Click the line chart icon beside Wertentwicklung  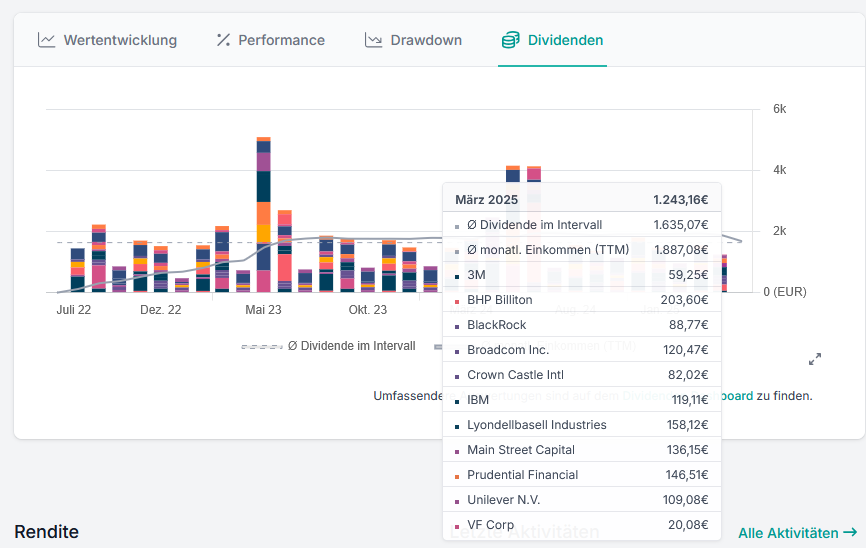[x=46, y=40]
